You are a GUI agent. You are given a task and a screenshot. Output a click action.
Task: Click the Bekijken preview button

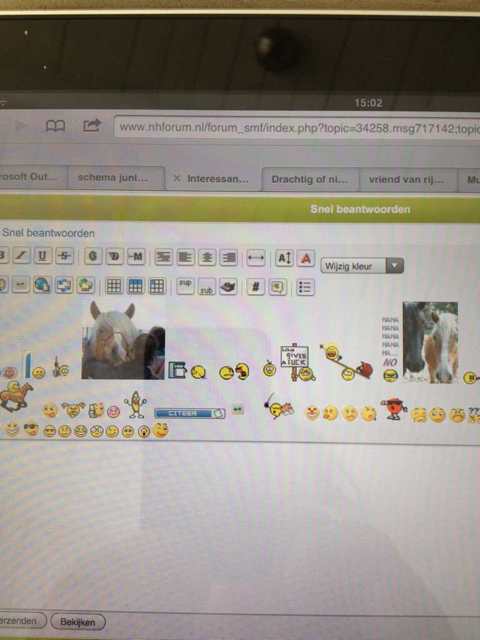tap(78, 622)
